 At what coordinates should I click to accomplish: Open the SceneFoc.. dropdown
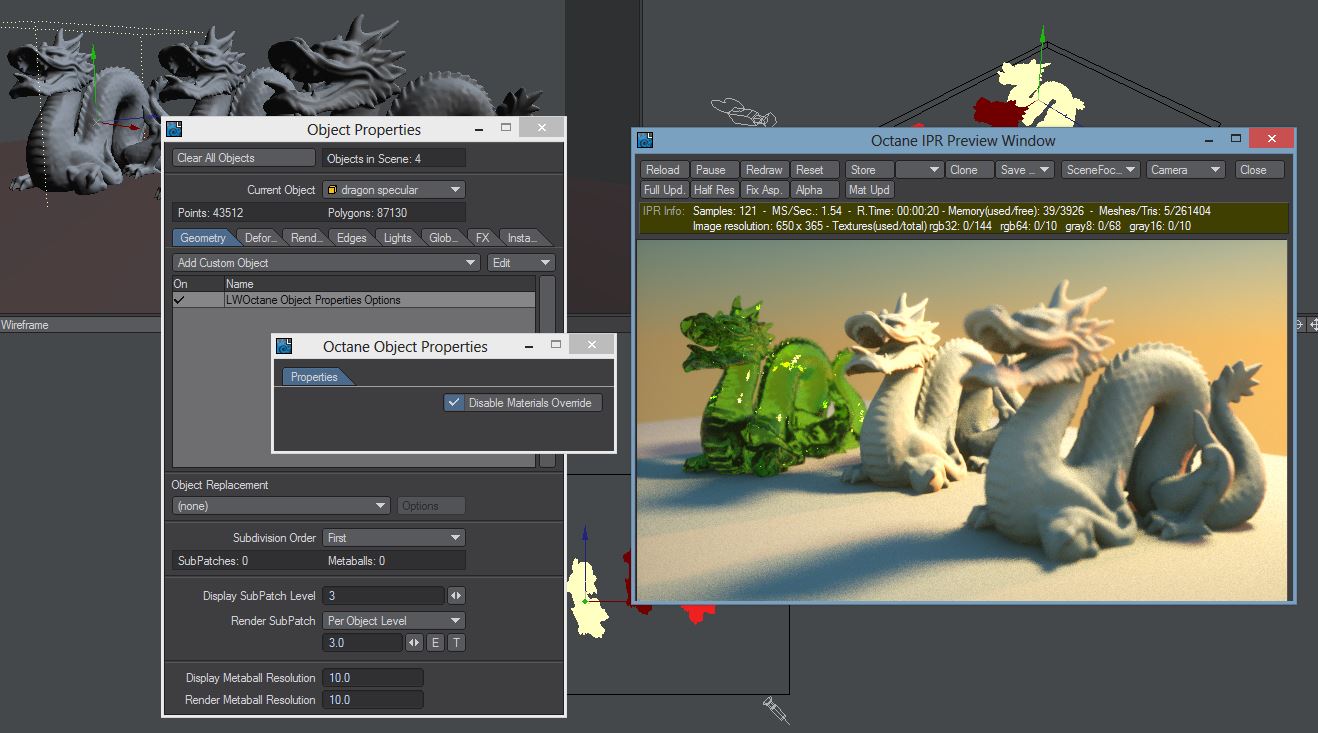tap(1101, 170)
